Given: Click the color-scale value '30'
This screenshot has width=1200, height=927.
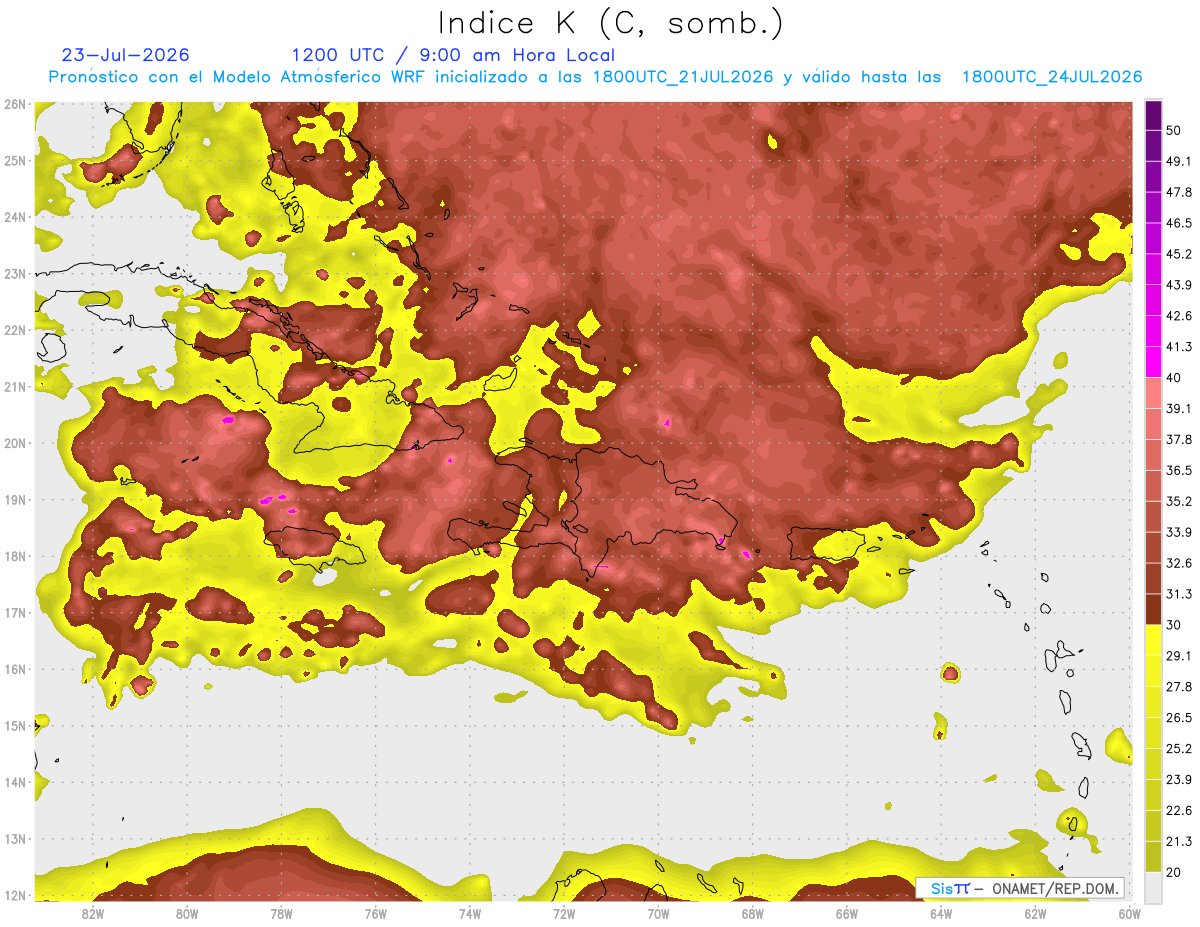Looking at the screenshot, I should 1174,625.
